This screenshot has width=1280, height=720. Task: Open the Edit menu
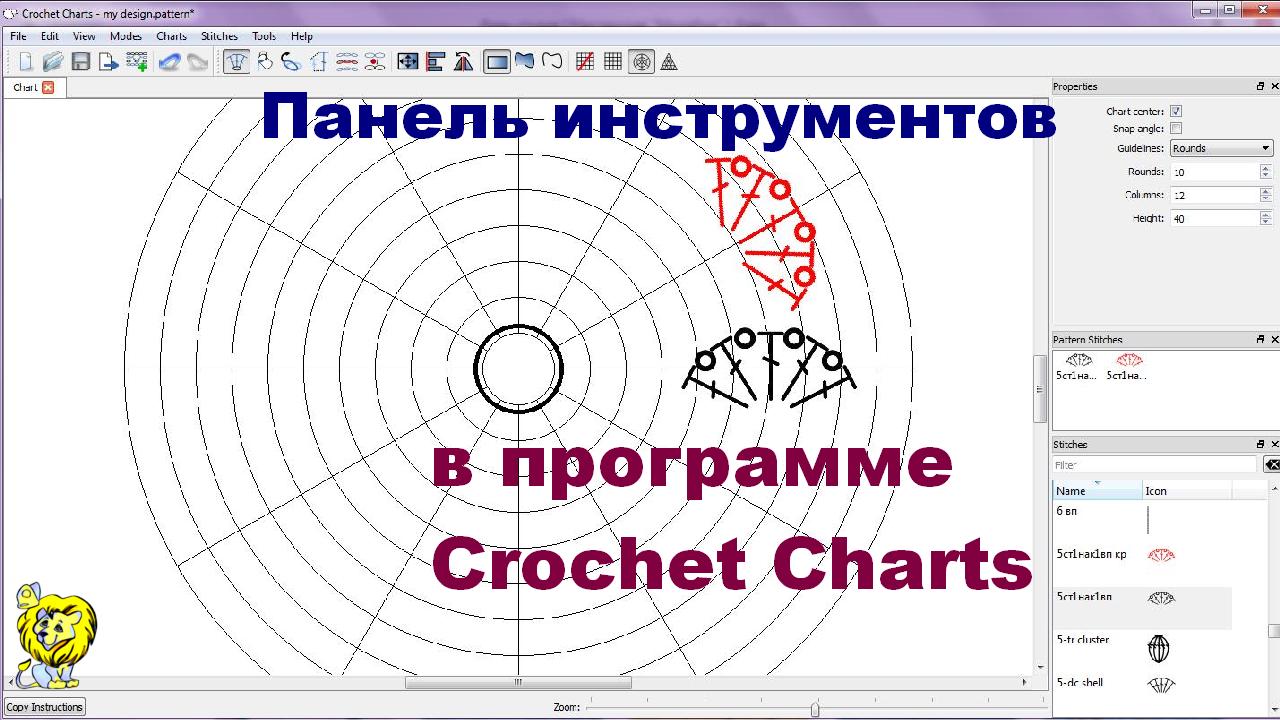pos(50,36)
